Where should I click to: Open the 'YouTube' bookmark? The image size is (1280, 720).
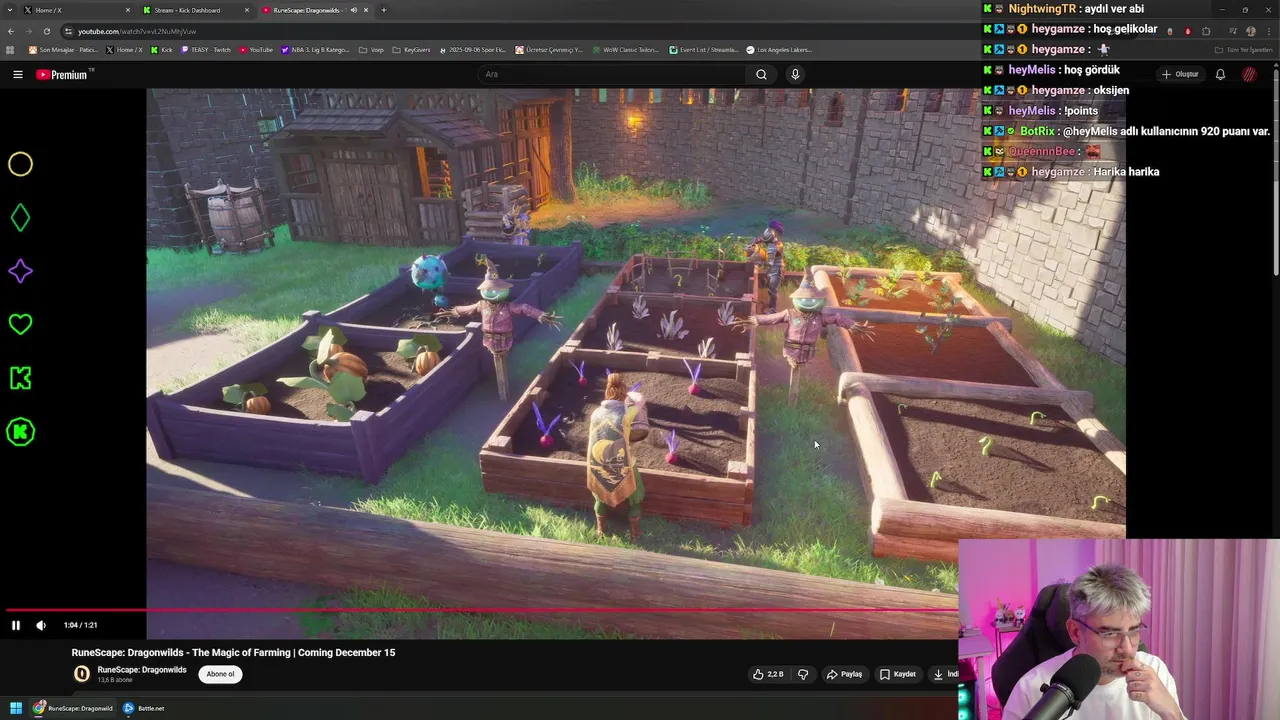[x=256, y=49]
